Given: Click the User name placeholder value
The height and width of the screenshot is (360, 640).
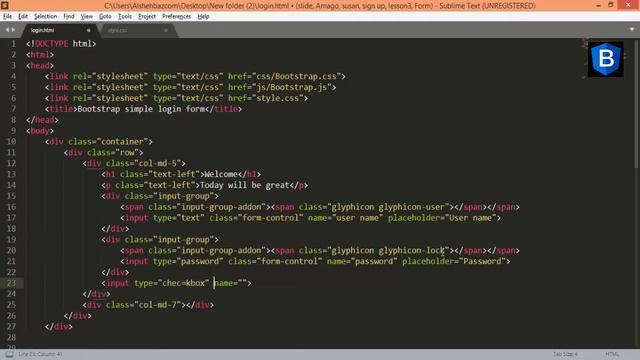Looking at the screenshot, I should (470, 218).
